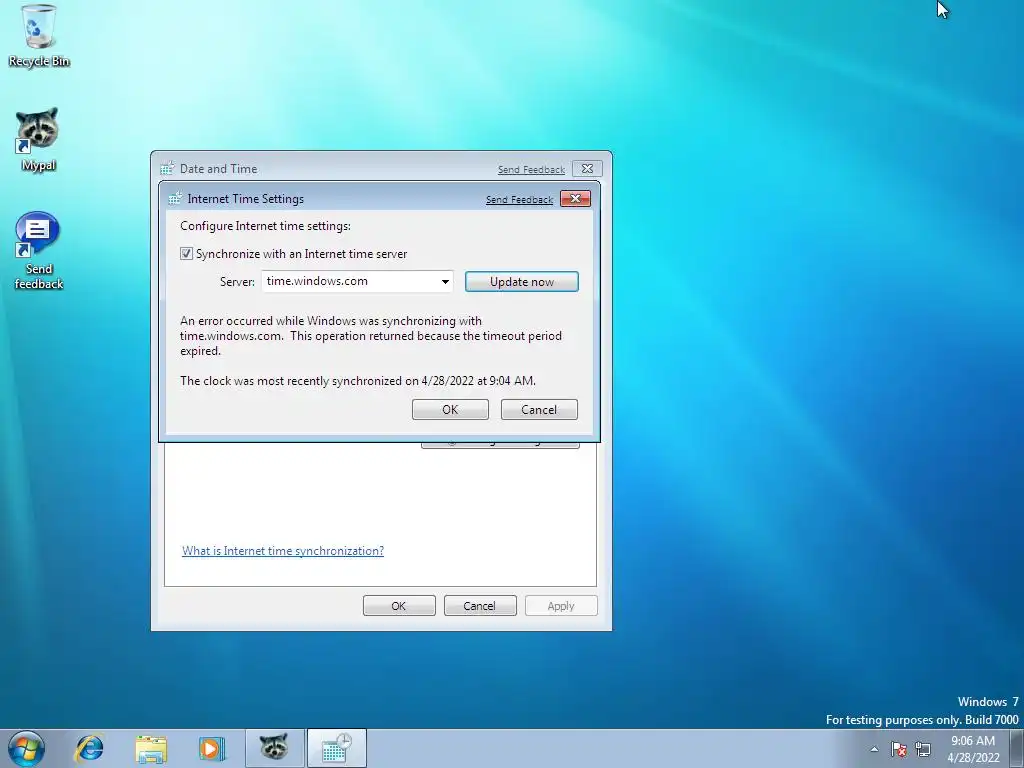
Task: Open Windows Explorer folder on taskbar
Action: tap(151, 748)
